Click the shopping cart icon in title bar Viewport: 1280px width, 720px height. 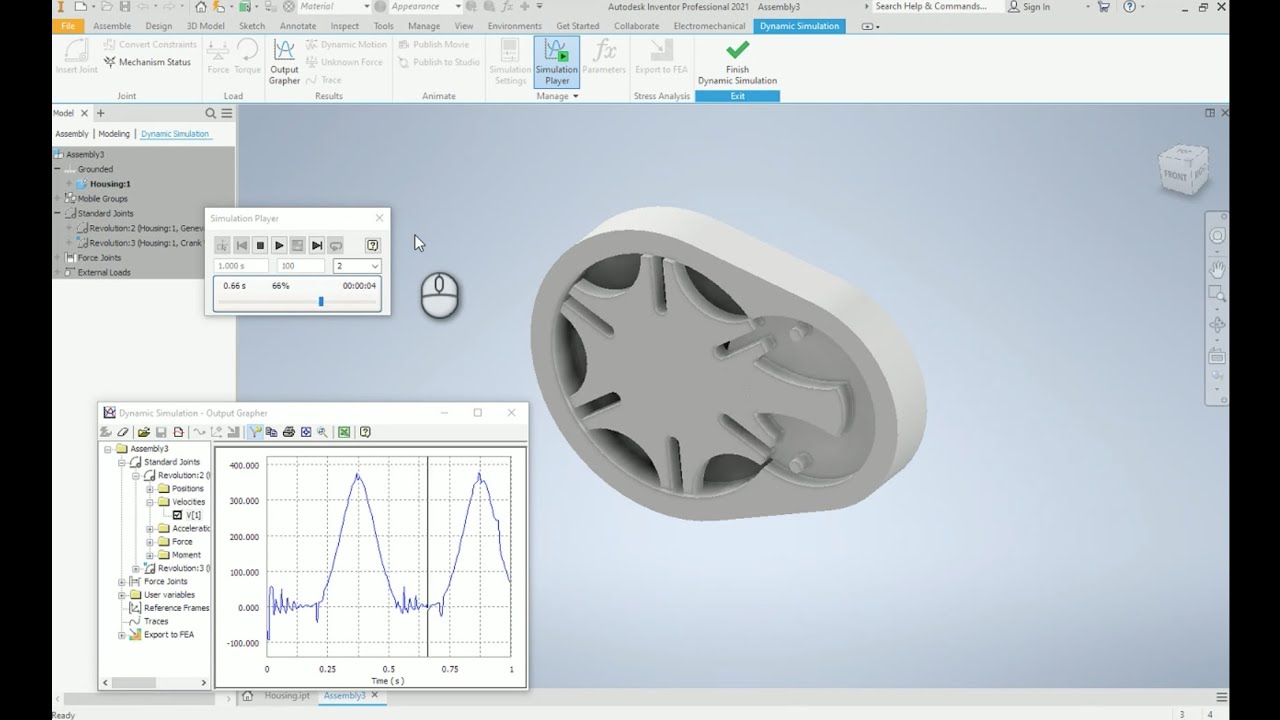1104,6
